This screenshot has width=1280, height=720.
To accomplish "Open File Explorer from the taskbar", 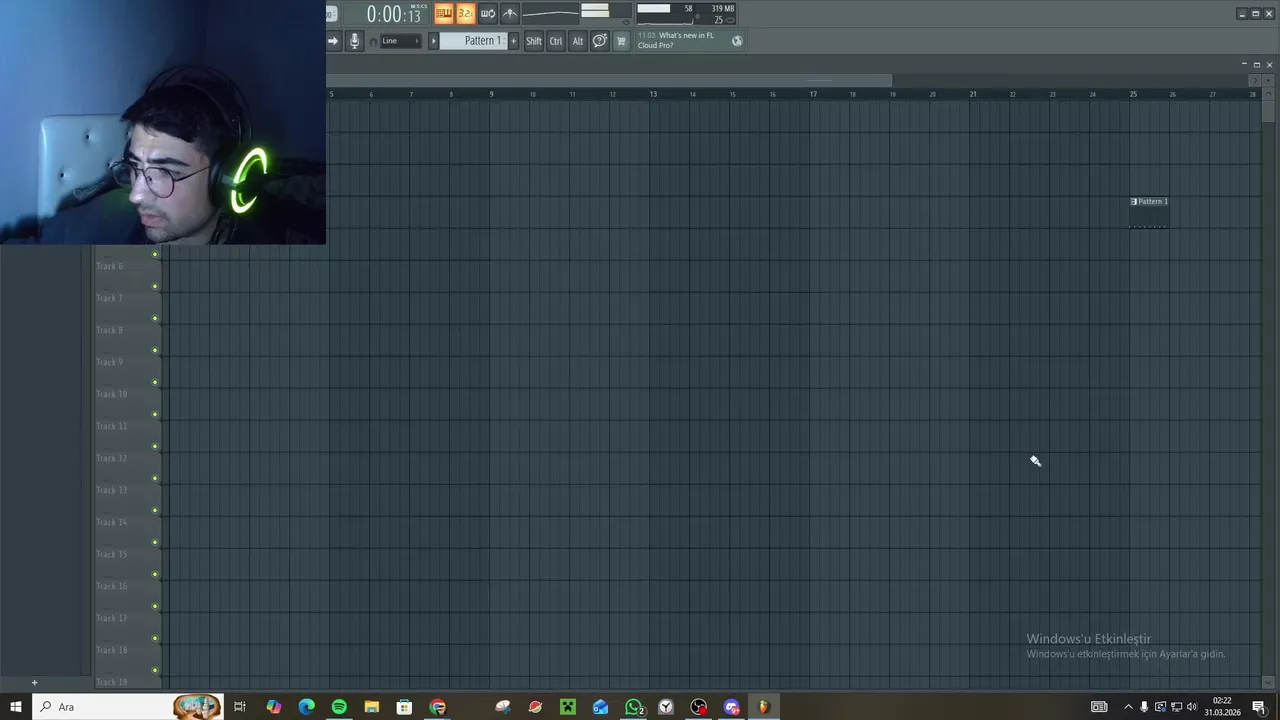I will 371,707.
